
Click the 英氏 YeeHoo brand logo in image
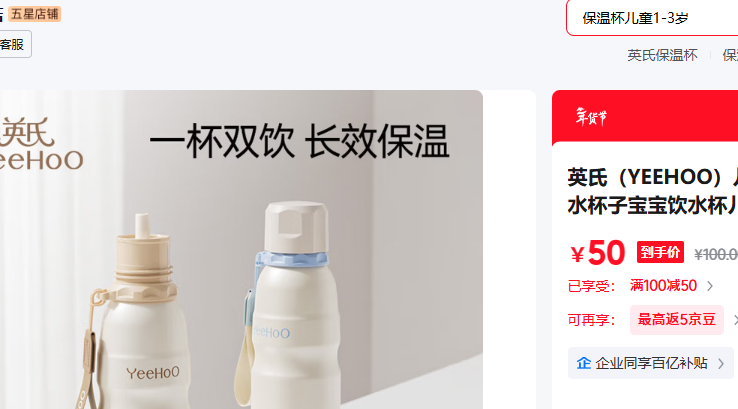tap(40, 144)
